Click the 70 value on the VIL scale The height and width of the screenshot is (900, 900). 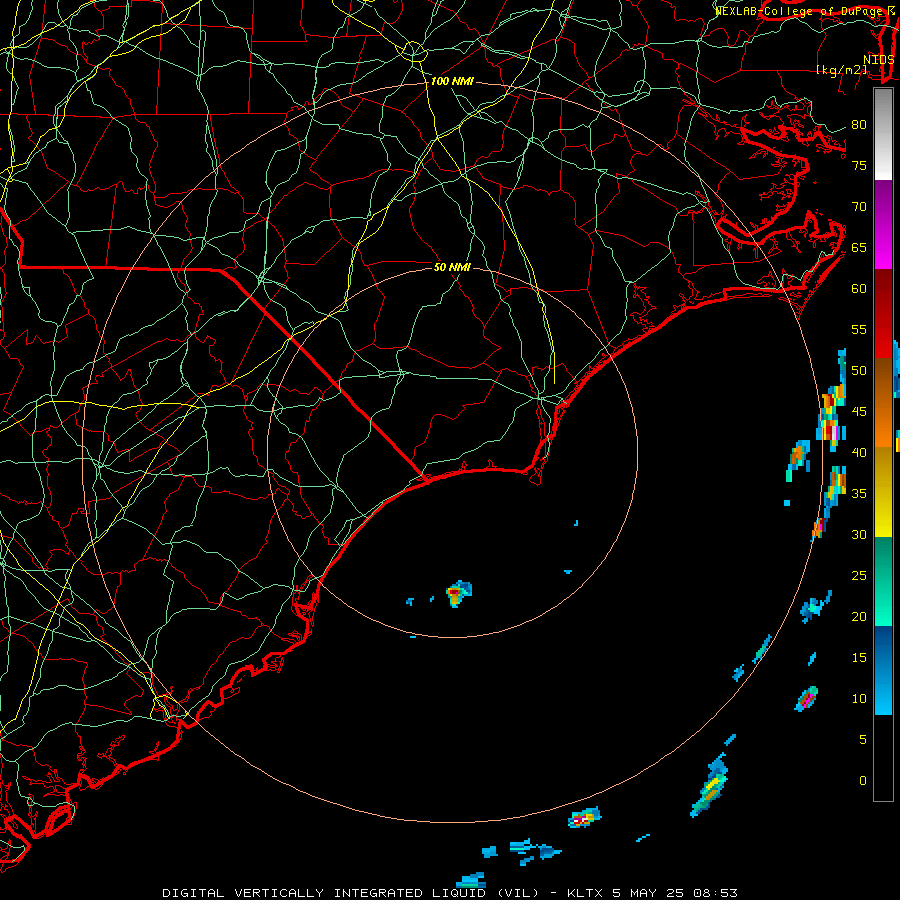click(x=859, y=207)
